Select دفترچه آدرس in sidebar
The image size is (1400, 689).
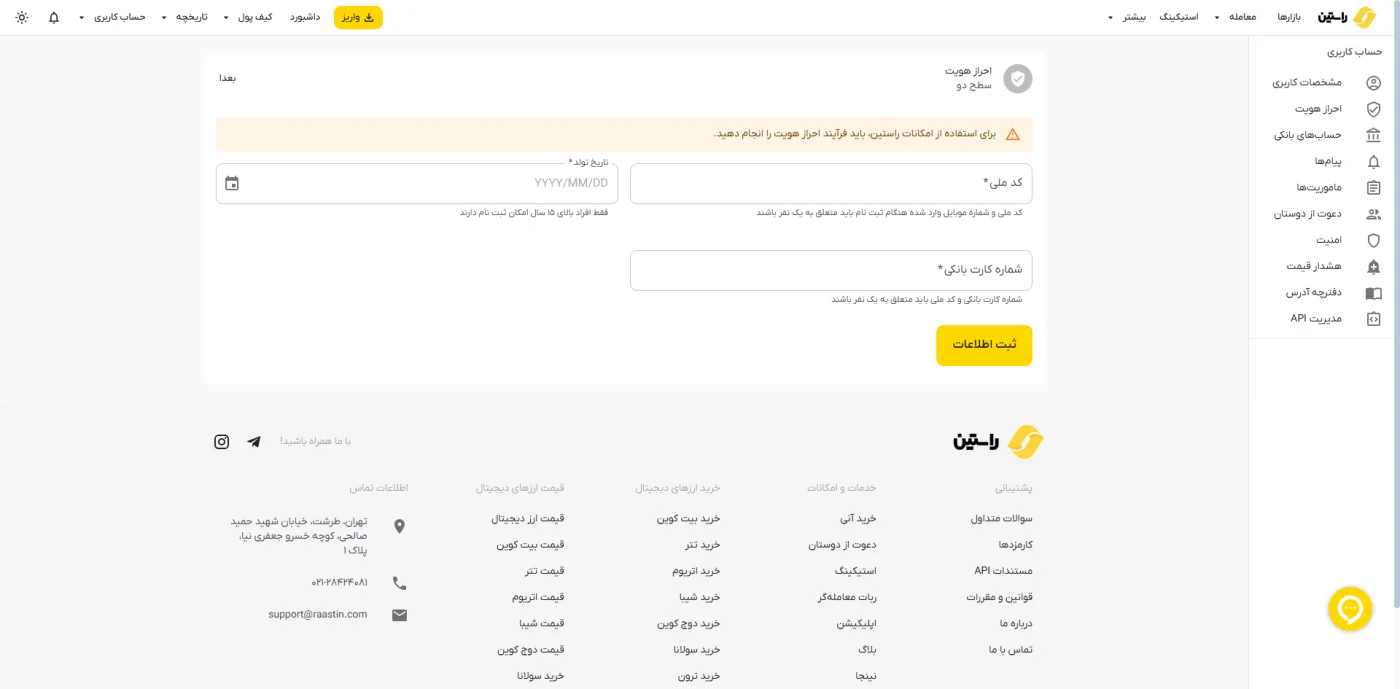pyautogui.click(x=1314, y=293)
